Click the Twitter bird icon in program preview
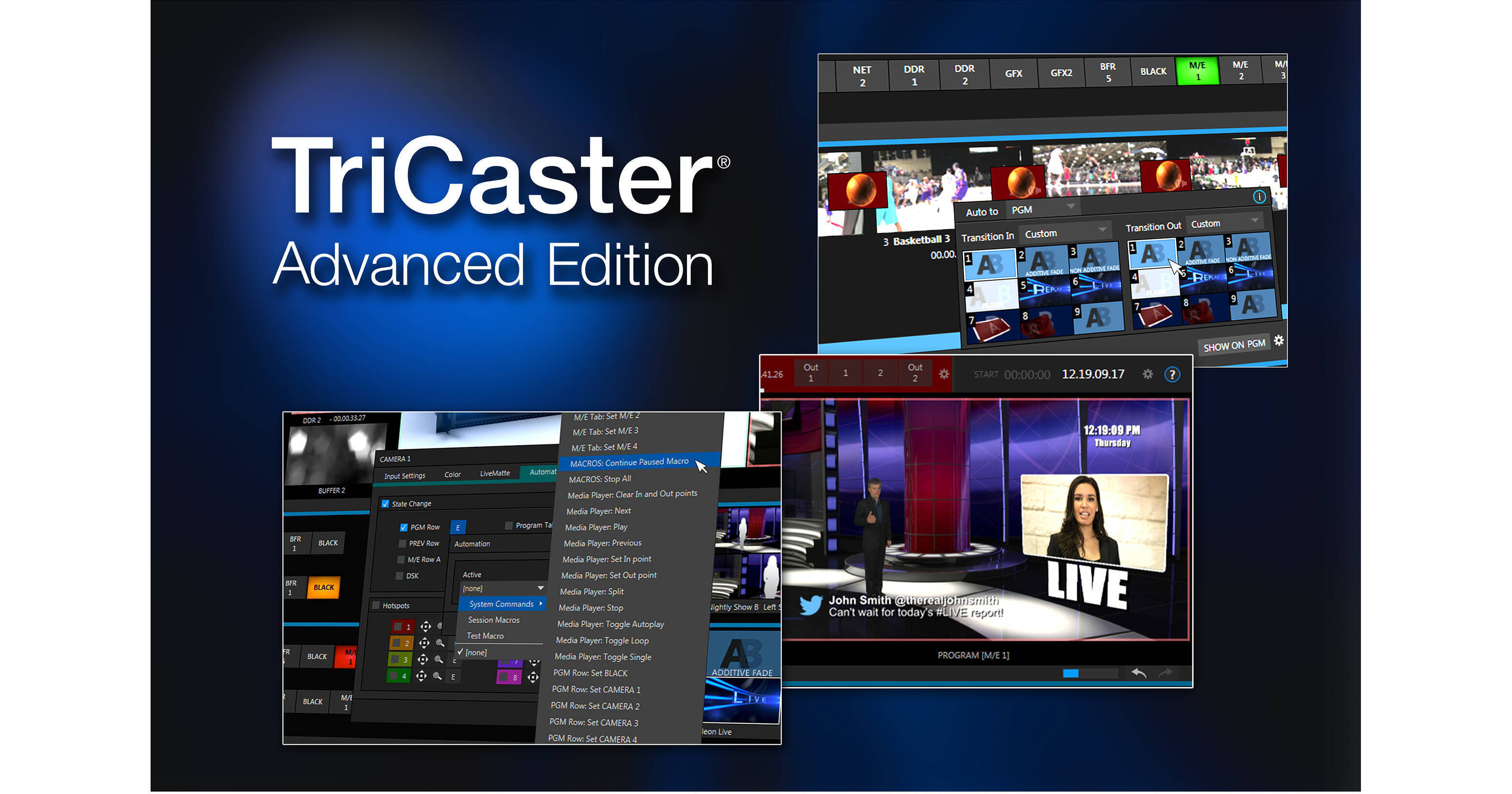This screenshot has height=794, width=1512. pyautogui.click(x=810, y=606)
